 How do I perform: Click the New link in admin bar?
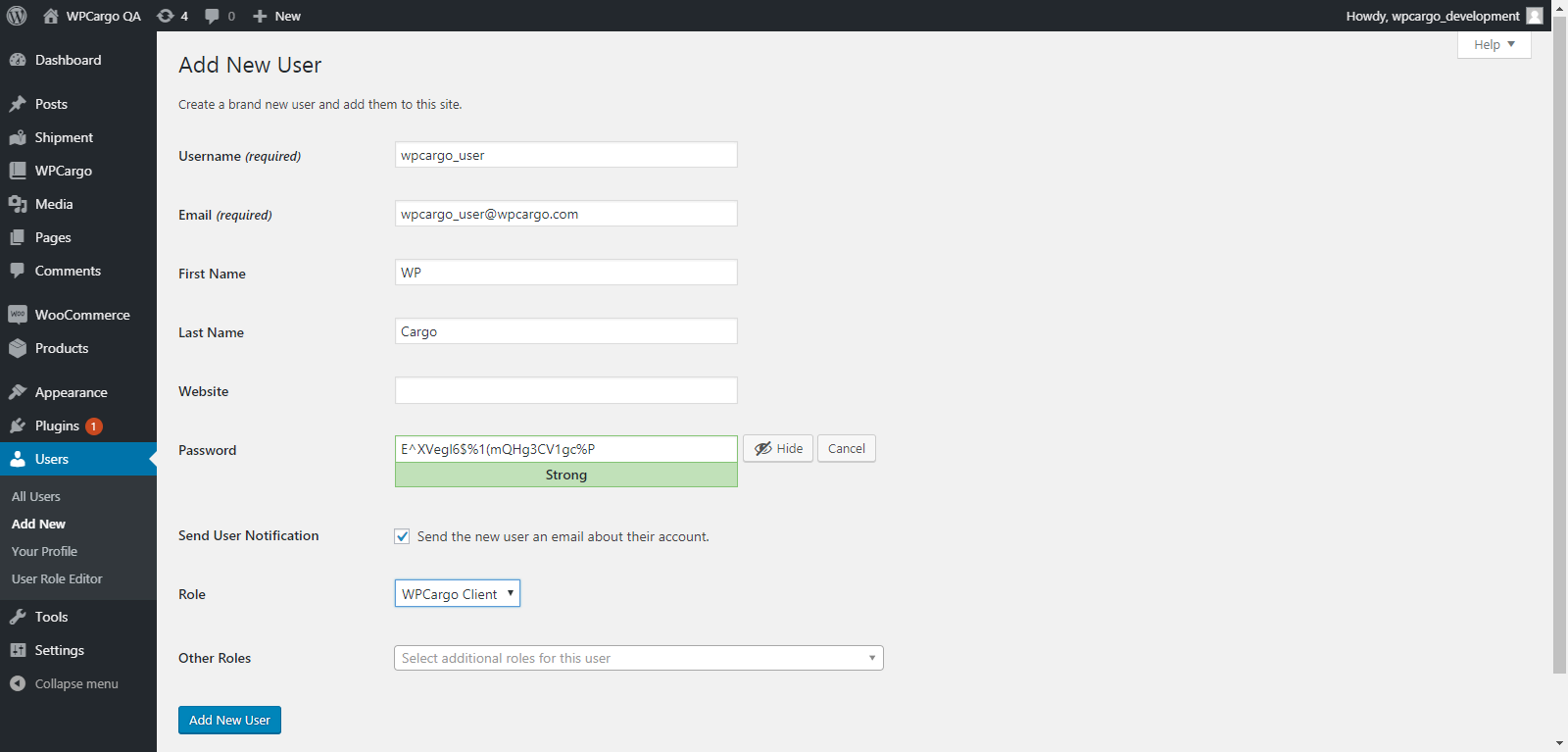coord(287,16)
